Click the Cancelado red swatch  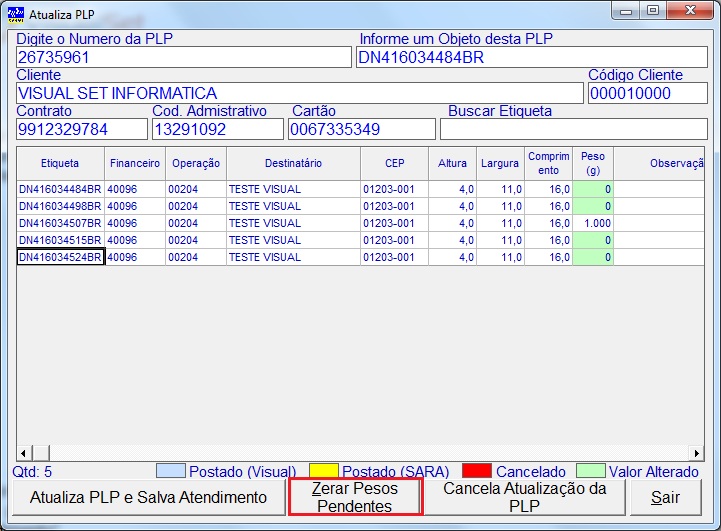(477, 471)
